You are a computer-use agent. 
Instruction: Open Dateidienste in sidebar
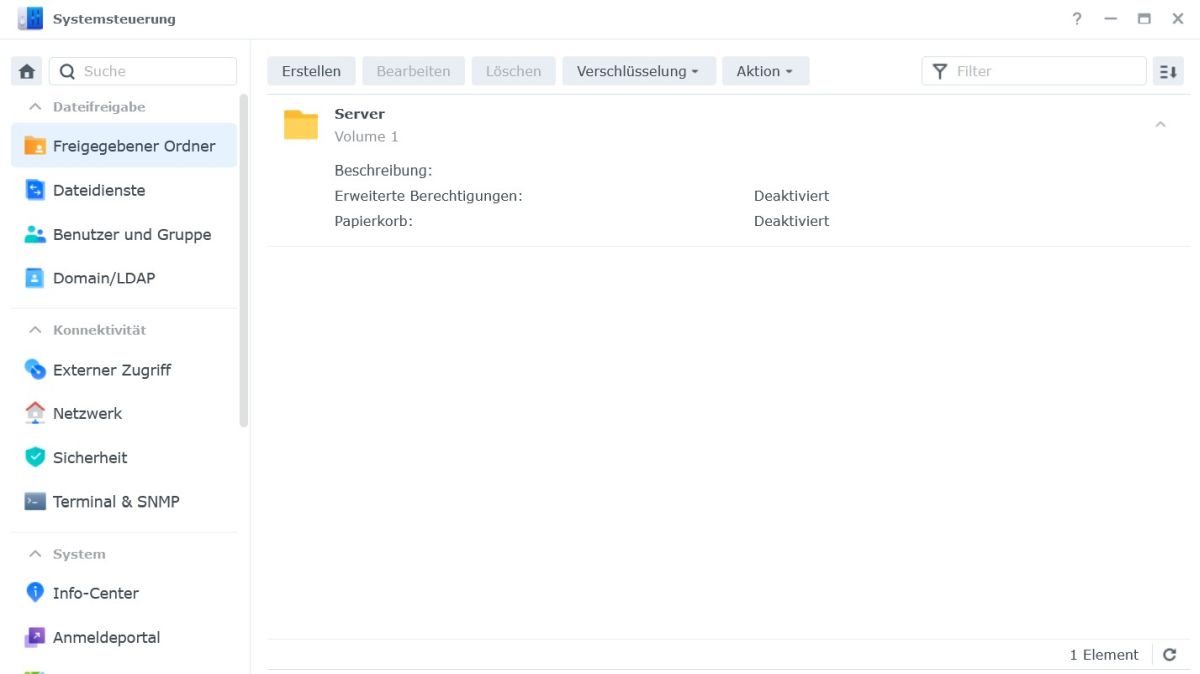[x=124, y=190]
